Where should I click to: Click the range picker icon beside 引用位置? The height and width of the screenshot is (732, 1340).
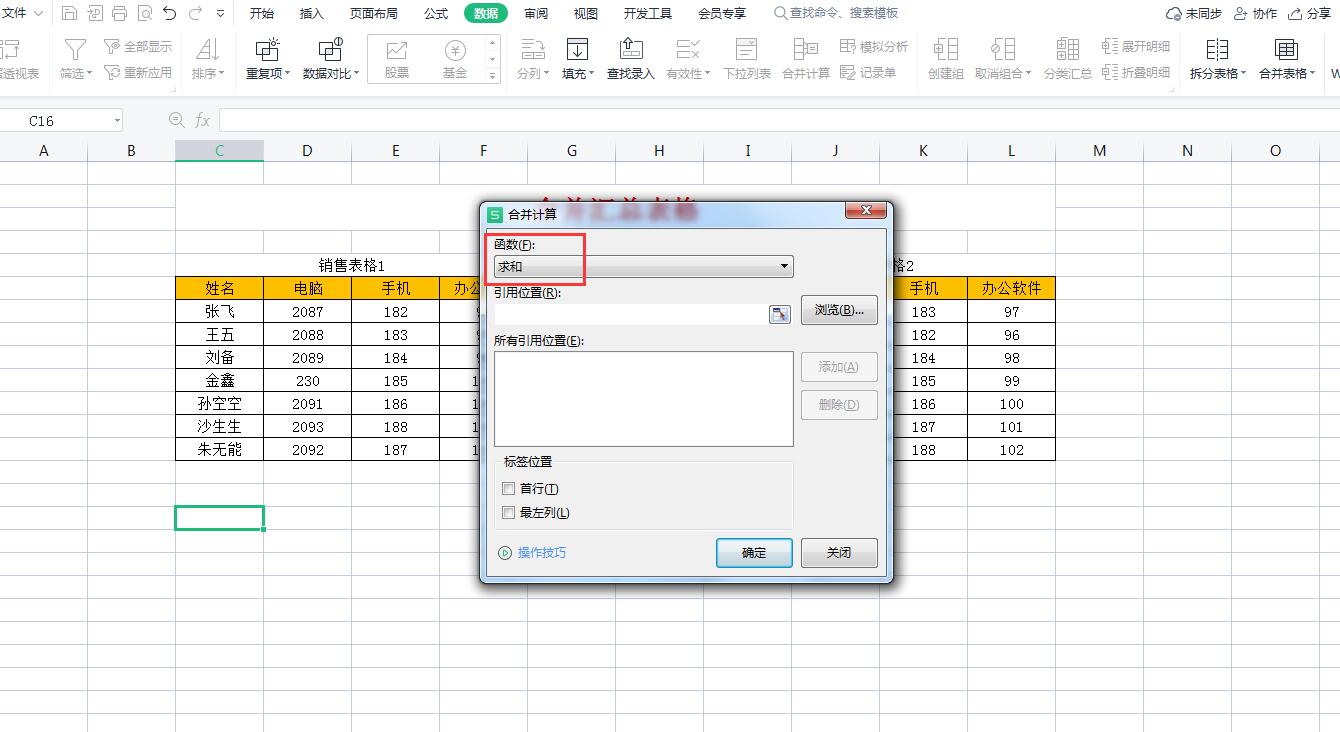click(x=779, y=314)
